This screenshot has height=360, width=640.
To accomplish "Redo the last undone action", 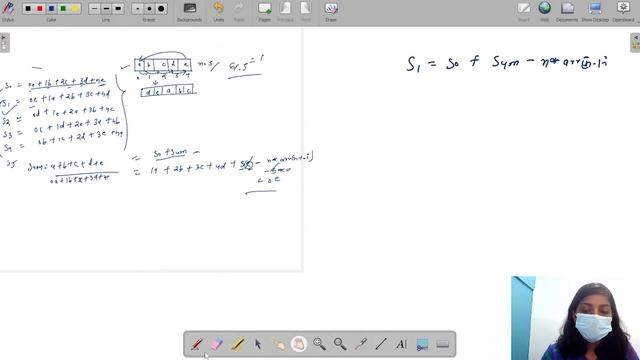I will (239, 11).
